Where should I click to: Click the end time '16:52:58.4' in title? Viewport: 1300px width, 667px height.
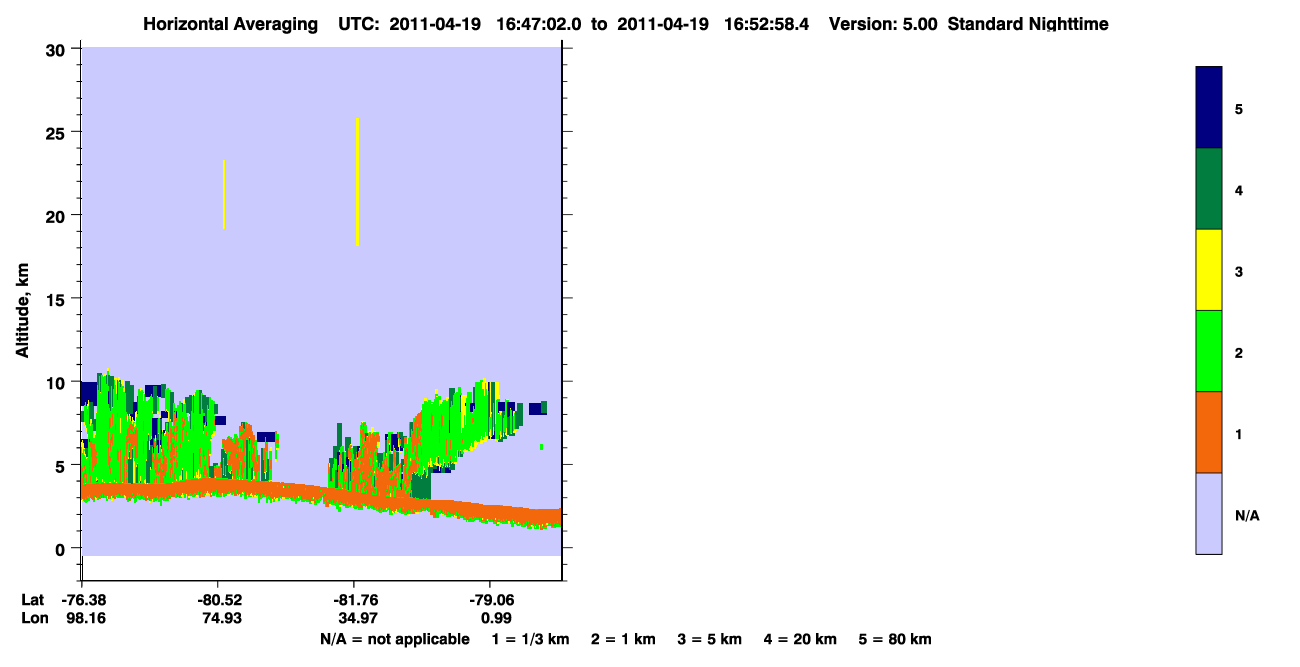[x=765, y=24]
